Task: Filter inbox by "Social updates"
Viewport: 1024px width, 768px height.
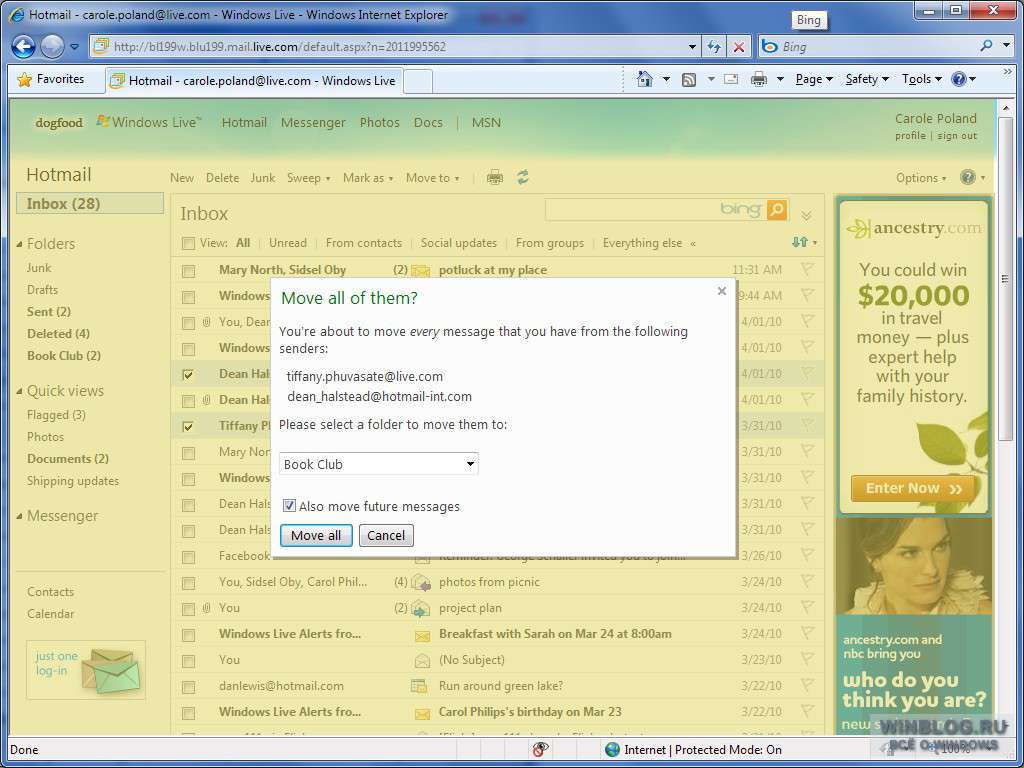Action: 458,243
